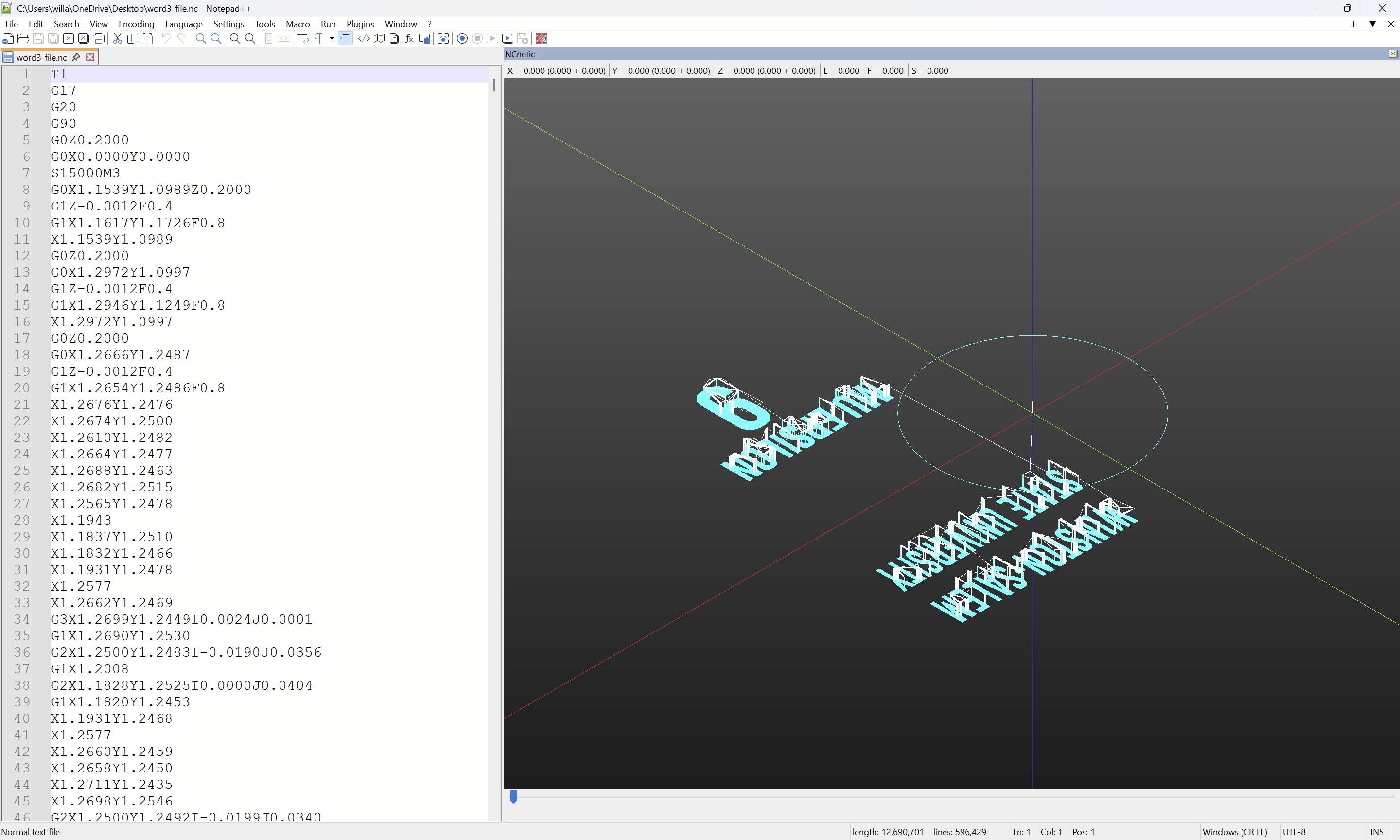
Task: Click the Monitoring eye toolbar icon
Action: 444,38
